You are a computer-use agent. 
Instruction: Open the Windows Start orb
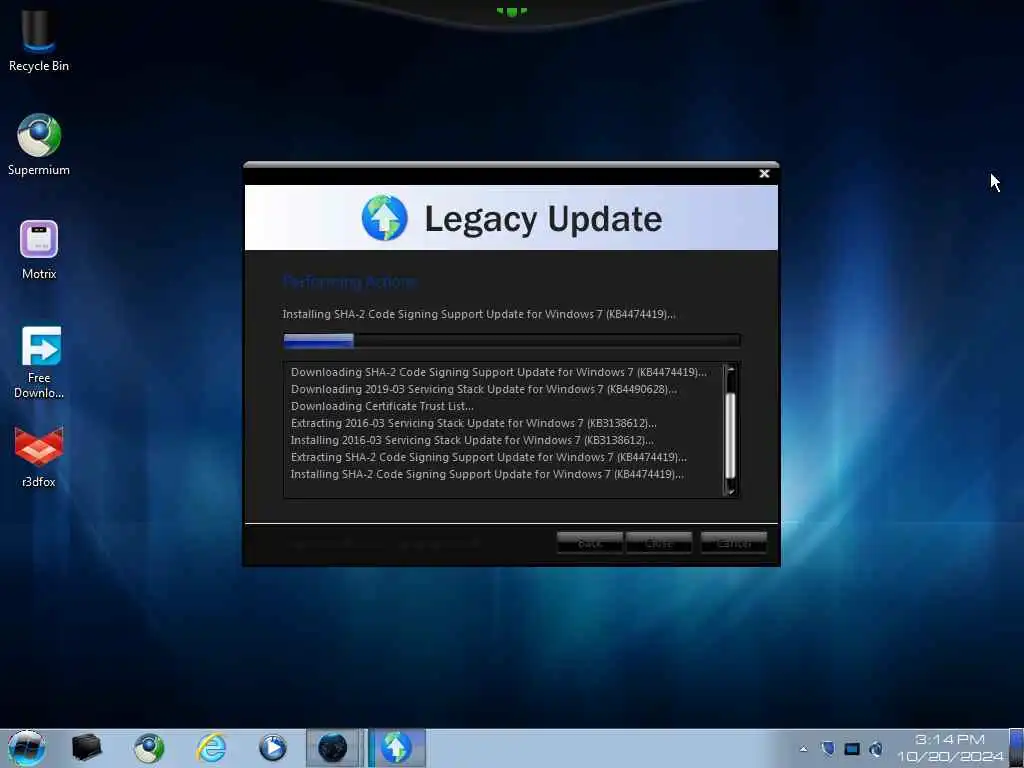[x=26, y=748]
